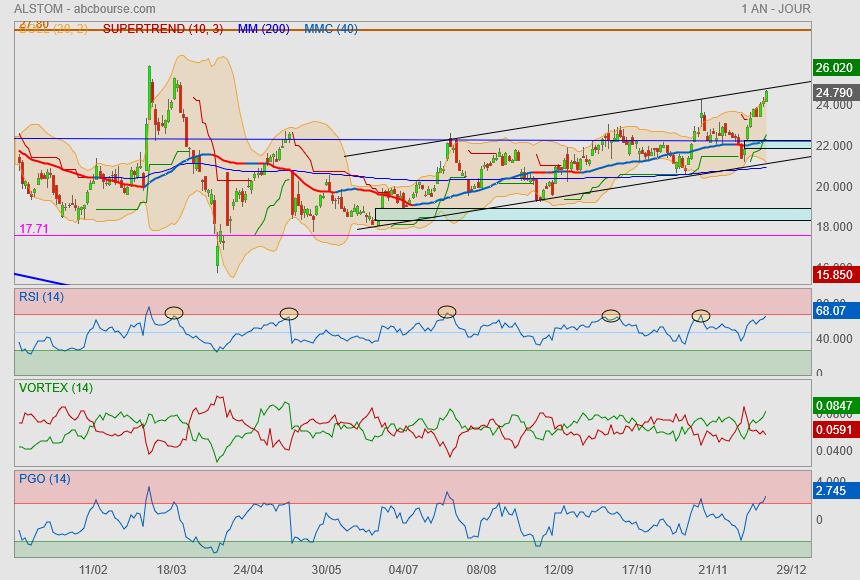Click the magenta 17.71 support level label

34,229
